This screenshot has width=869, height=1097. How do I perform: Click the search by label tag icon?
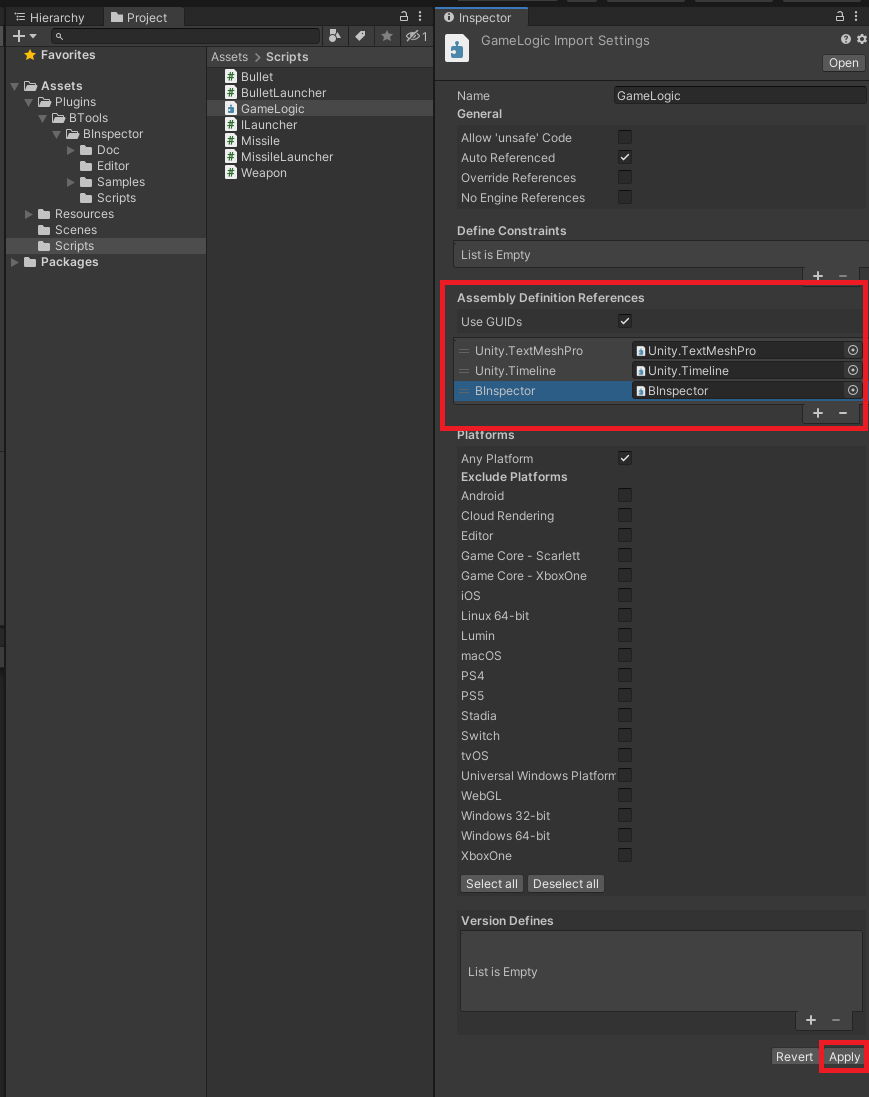click(x=360, y=35)
